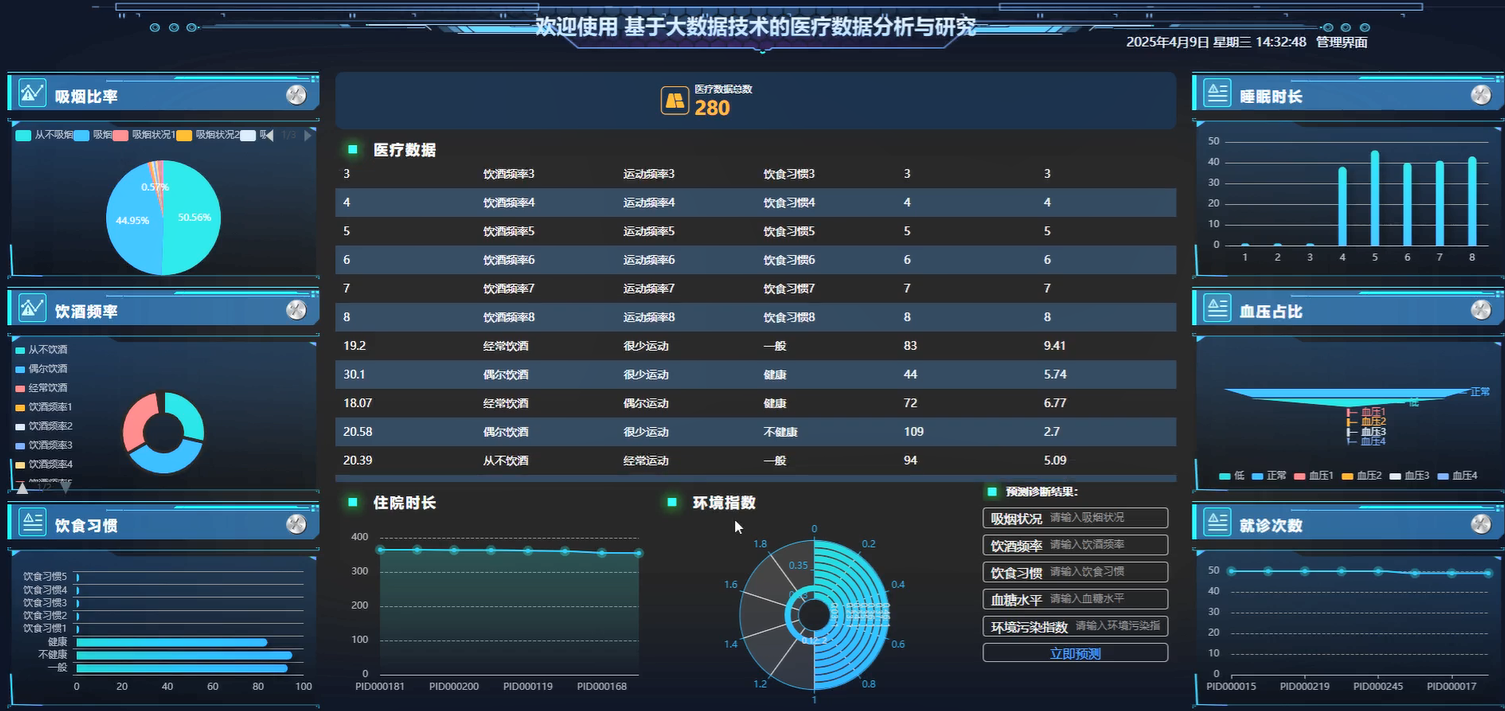This screenshot has height=711, width=1505.
Task: Toggle 偶尔饮酒 legend item
Action: pyautogui.click(x=42, y=369)
